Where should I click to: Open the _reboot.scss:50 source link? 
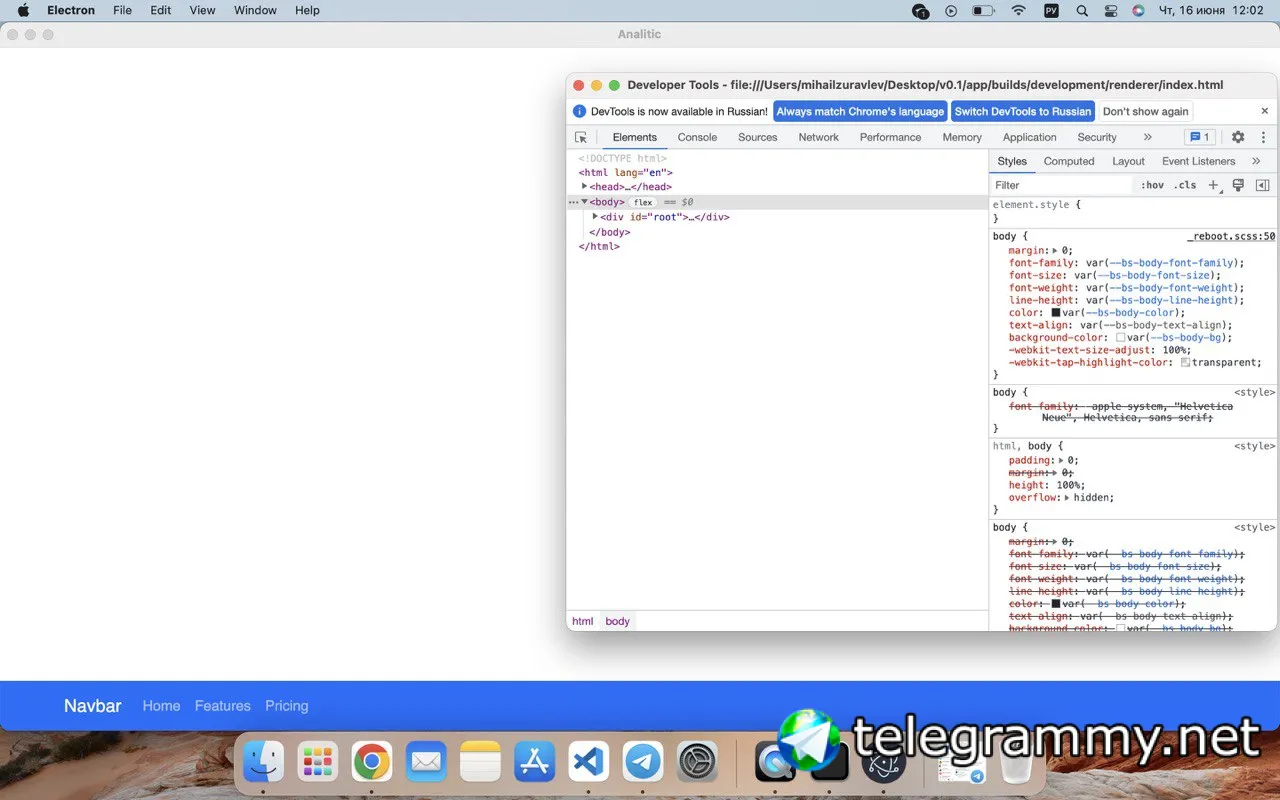(x=1231, y=237)
